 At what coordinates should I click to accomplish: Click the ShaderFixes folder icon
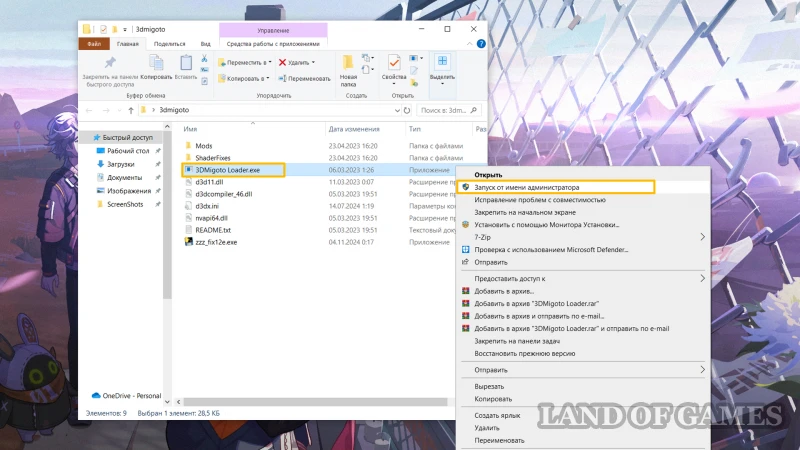[188, 158]
